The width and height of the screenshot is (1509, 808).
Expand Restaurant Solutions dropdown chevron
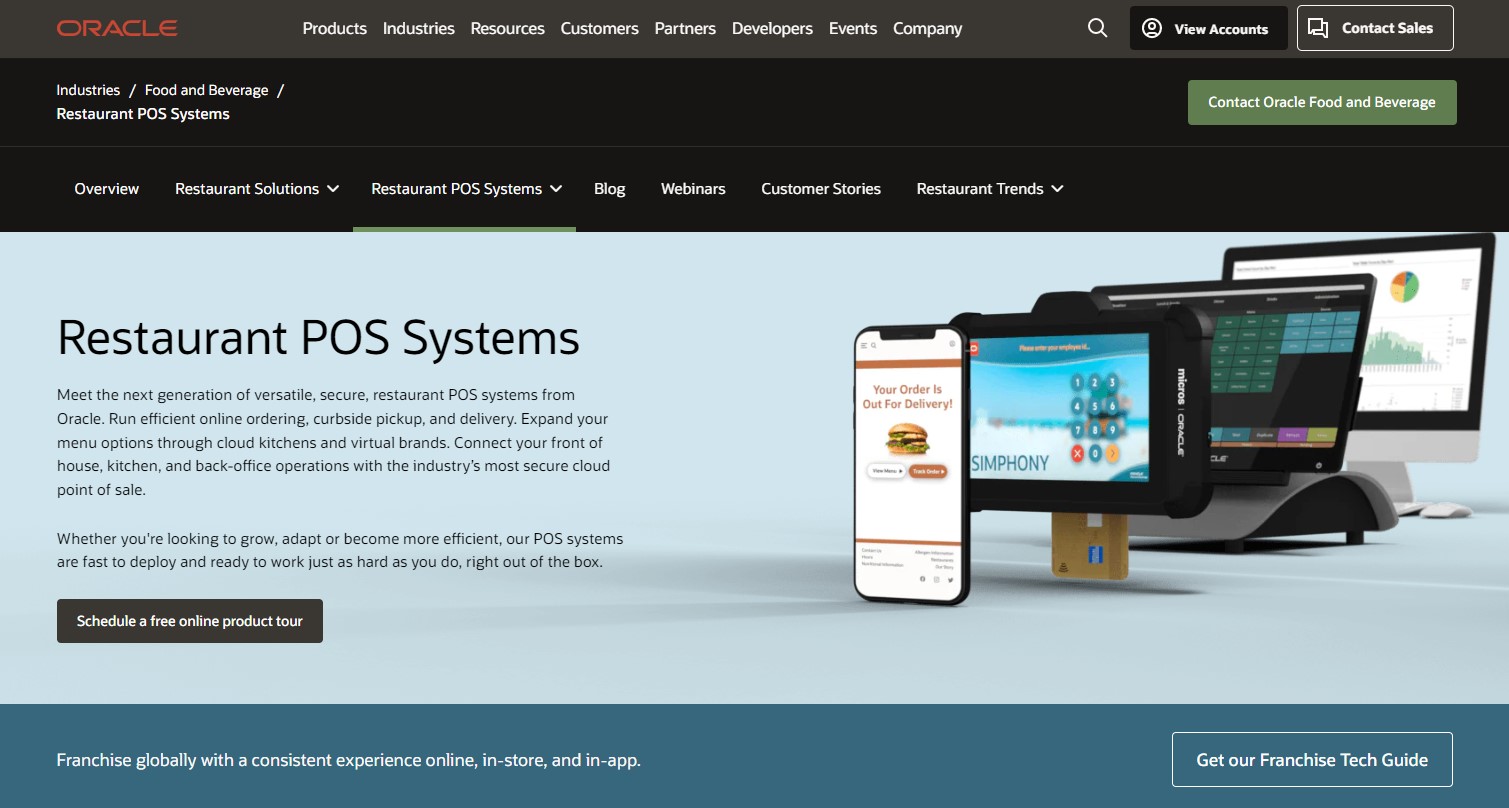coord(333,189)
